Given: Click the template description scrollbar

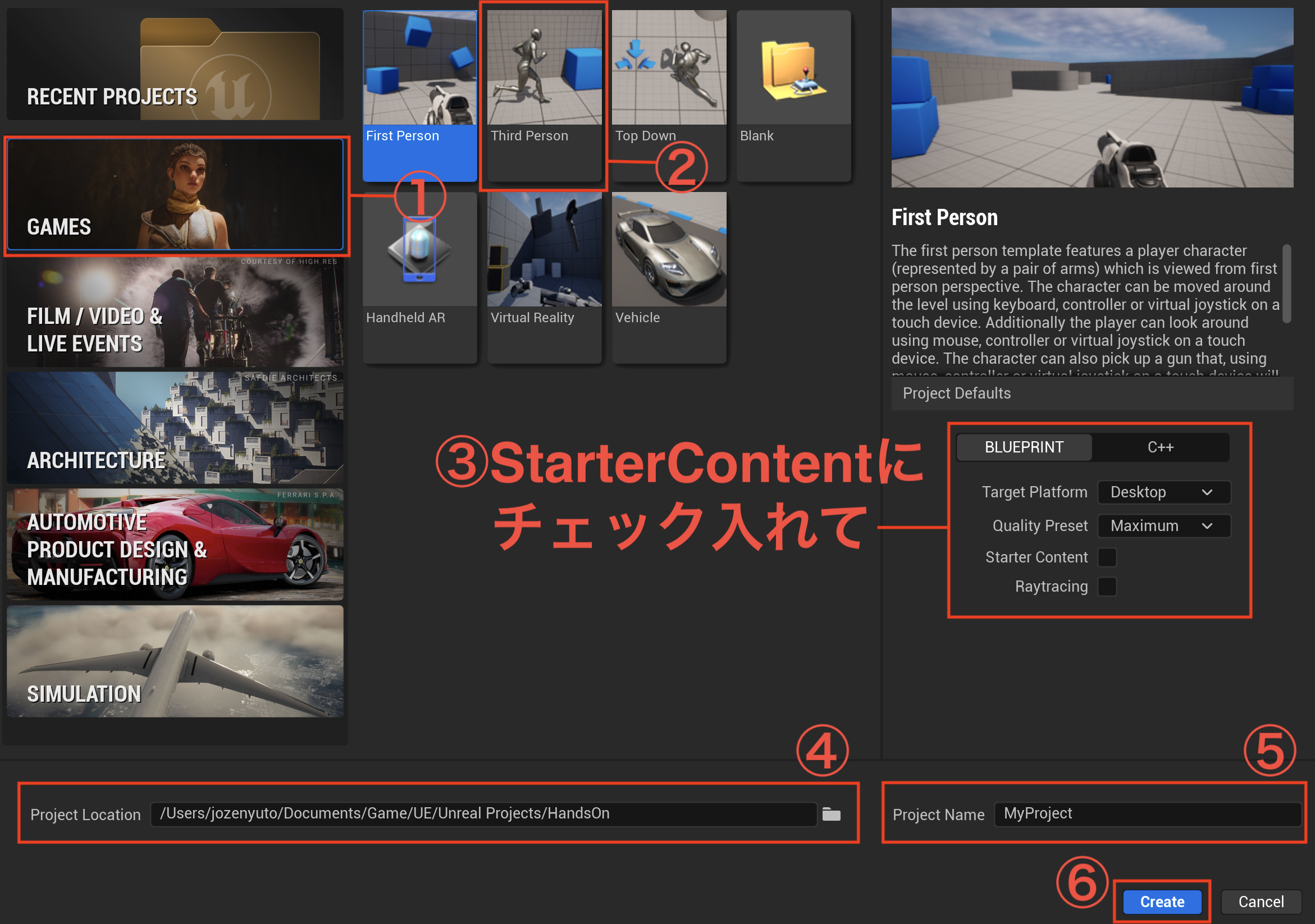Looking at the screenshot, I should [x=1286, y=284].
